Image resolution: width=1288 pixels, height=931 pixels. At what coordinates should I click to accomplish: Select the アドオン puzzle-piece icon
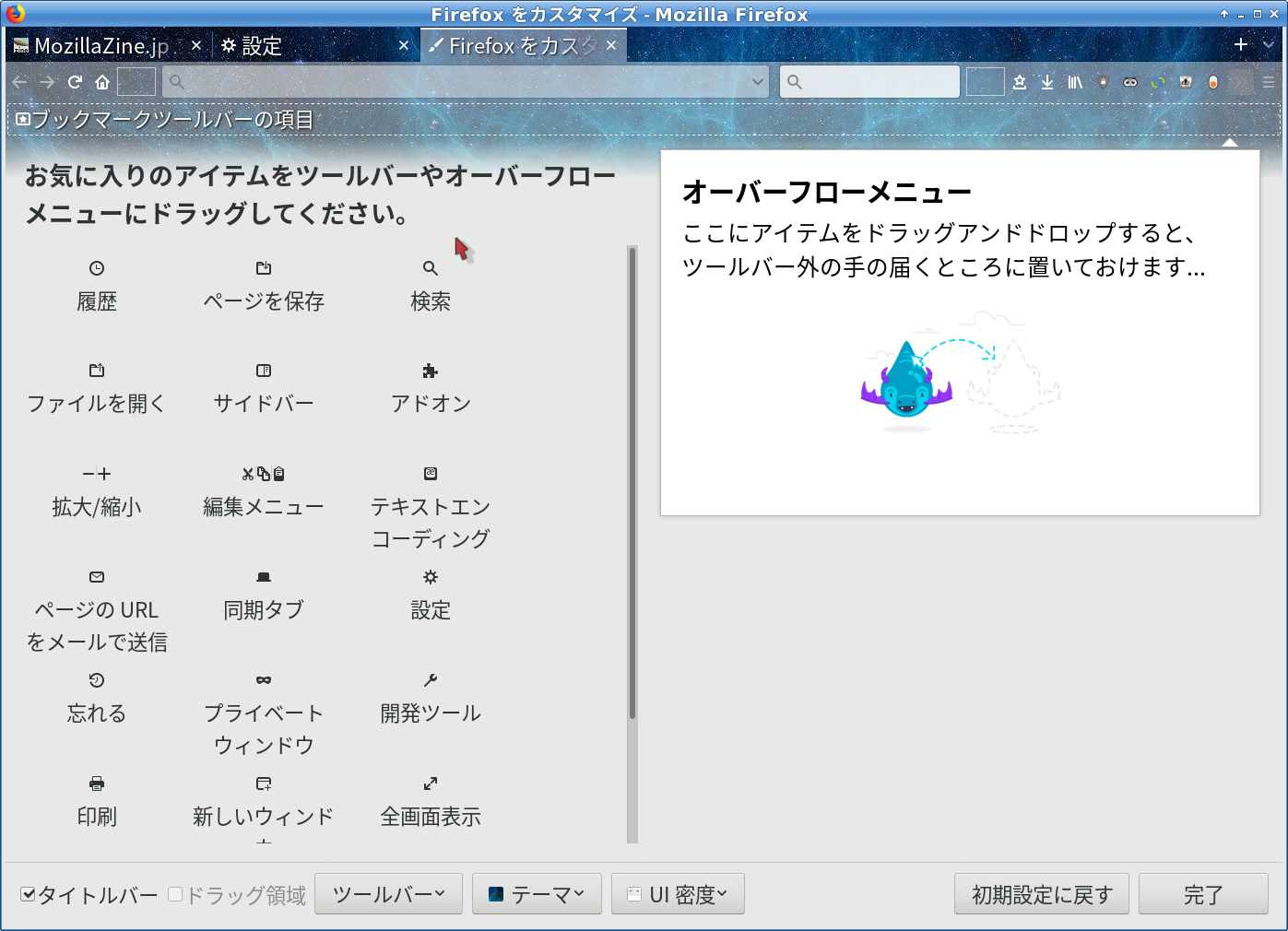(x=431, y=371)
